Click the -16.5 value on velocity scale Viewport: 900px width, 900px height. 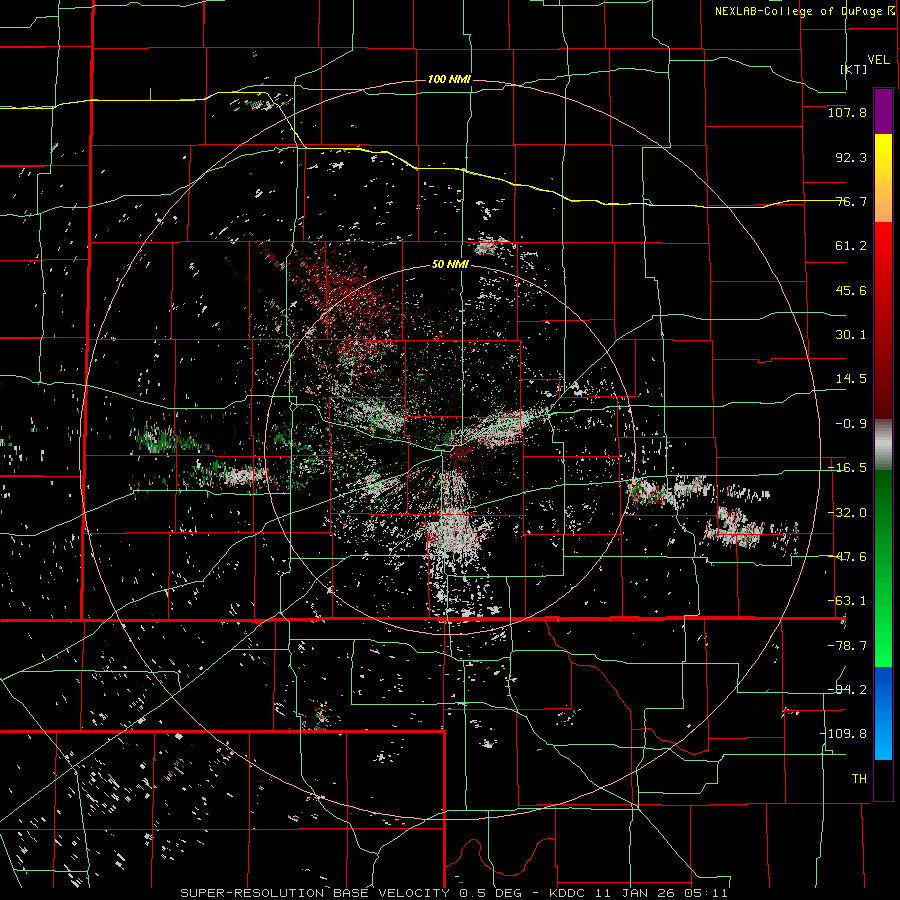pyautogui.click(x=847, y=468)
